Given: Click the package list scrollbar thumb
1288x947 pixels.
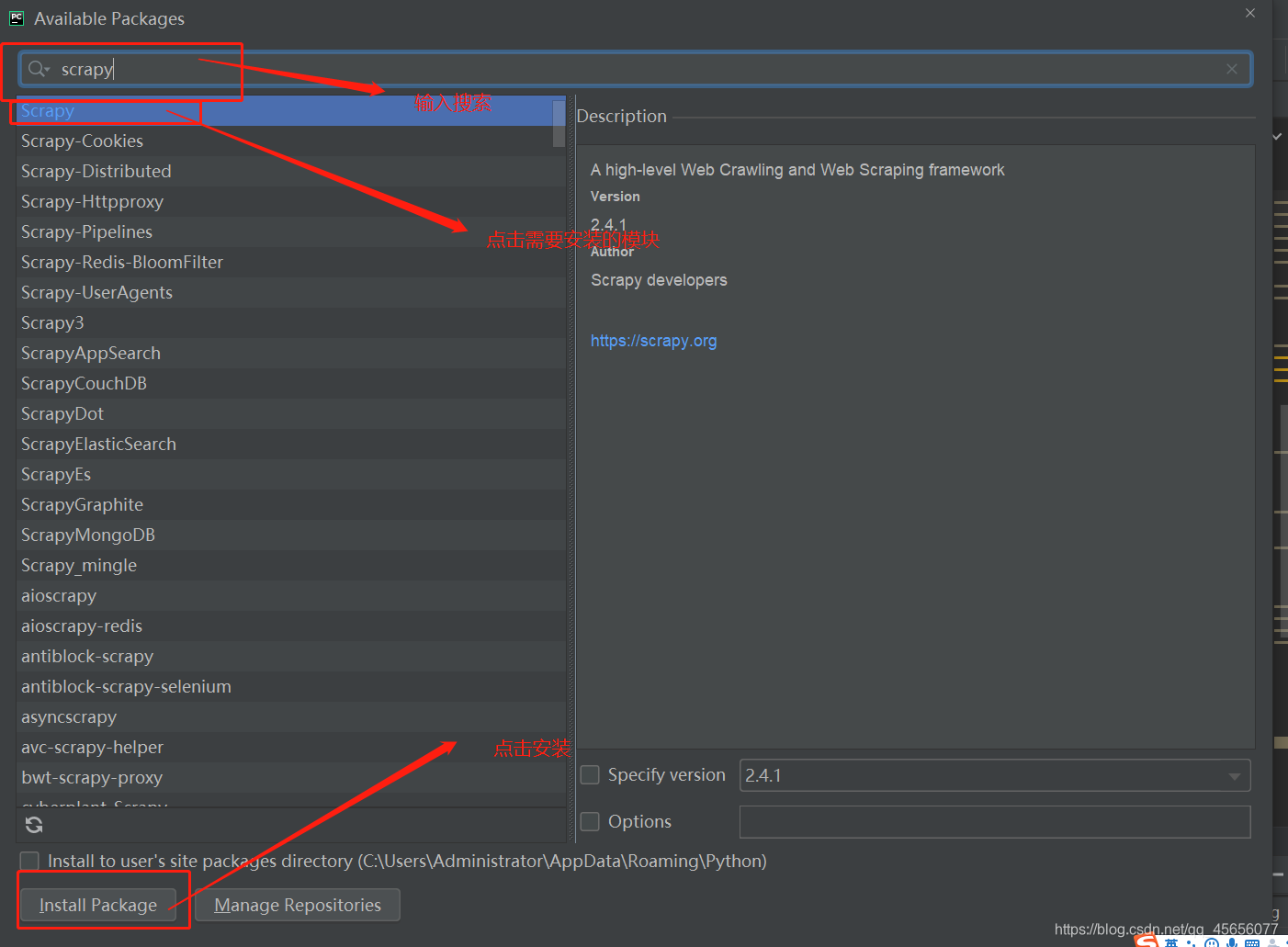Looking at the screenshot, I should coord(559,123).
